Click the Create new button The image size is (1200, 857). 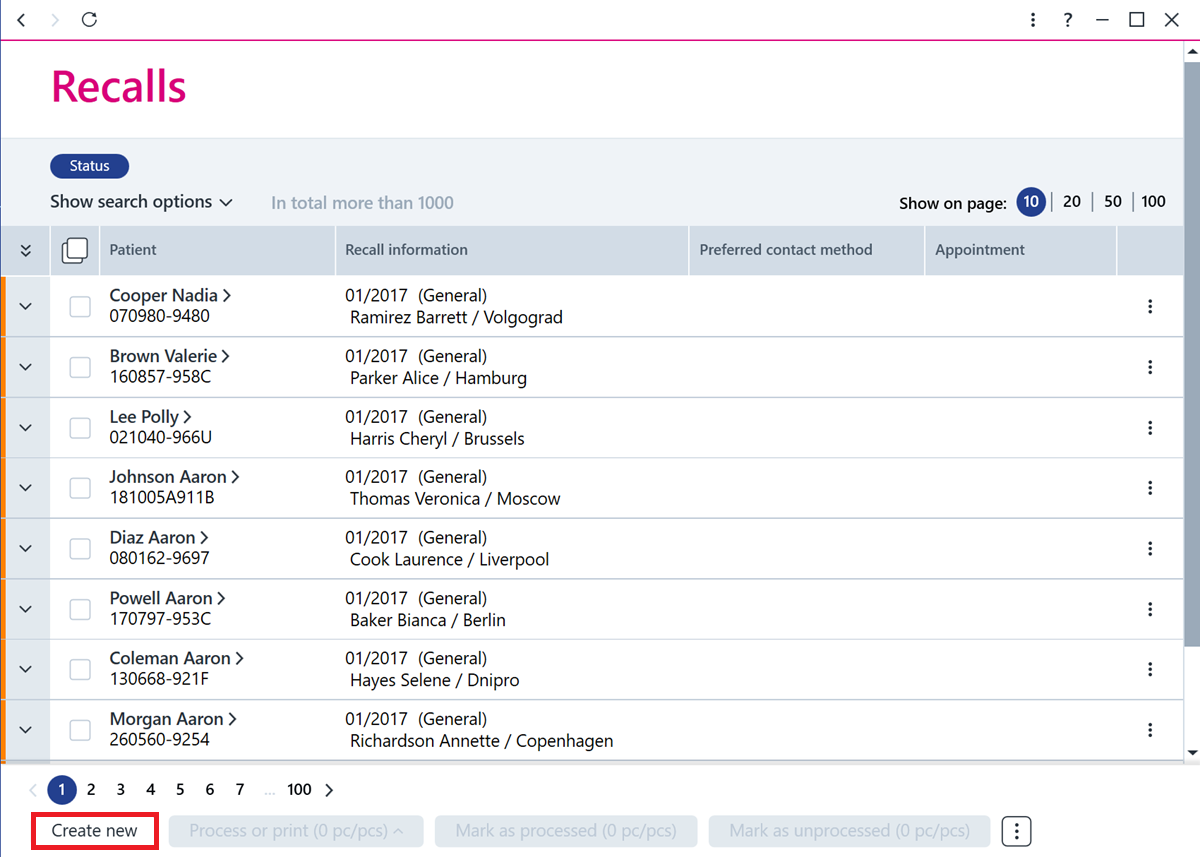[x=95, y=831]
